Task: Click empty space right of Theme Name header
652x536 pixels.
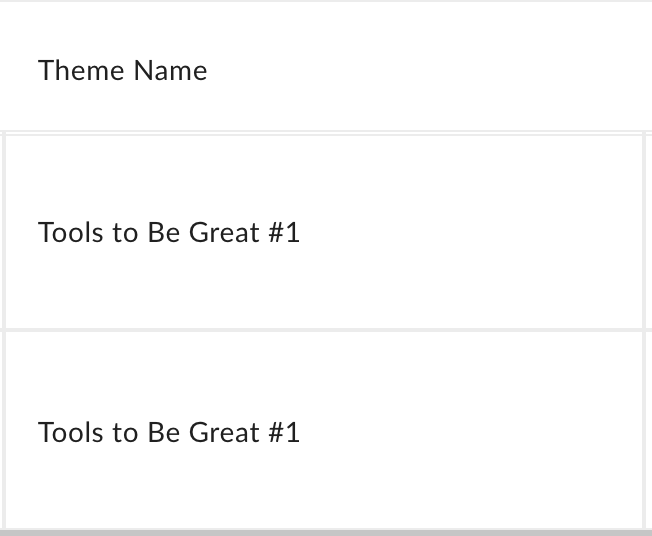Action: [x=428, y=70]
